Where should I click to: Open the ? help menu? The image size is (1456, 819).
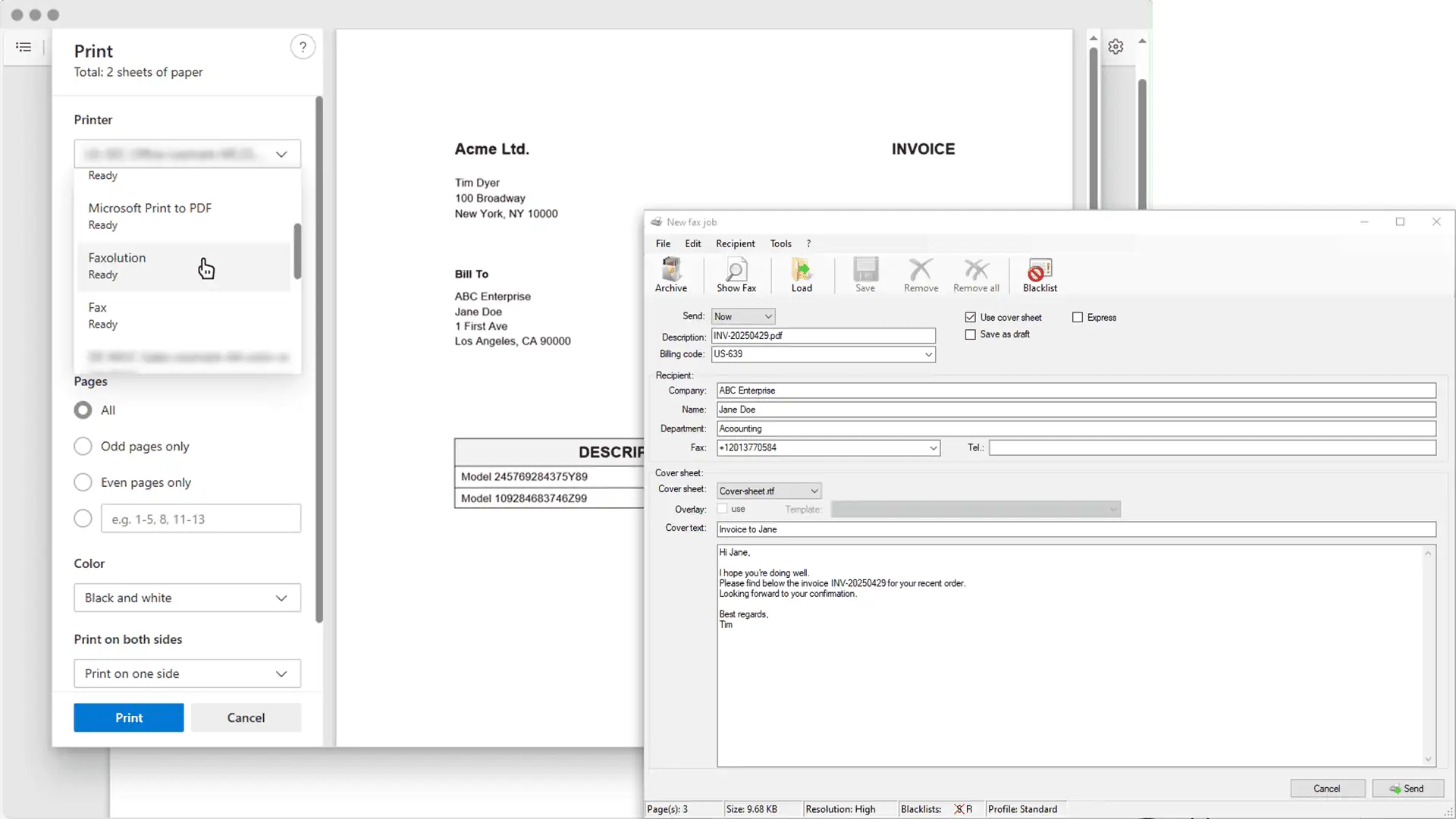point(808,243)
